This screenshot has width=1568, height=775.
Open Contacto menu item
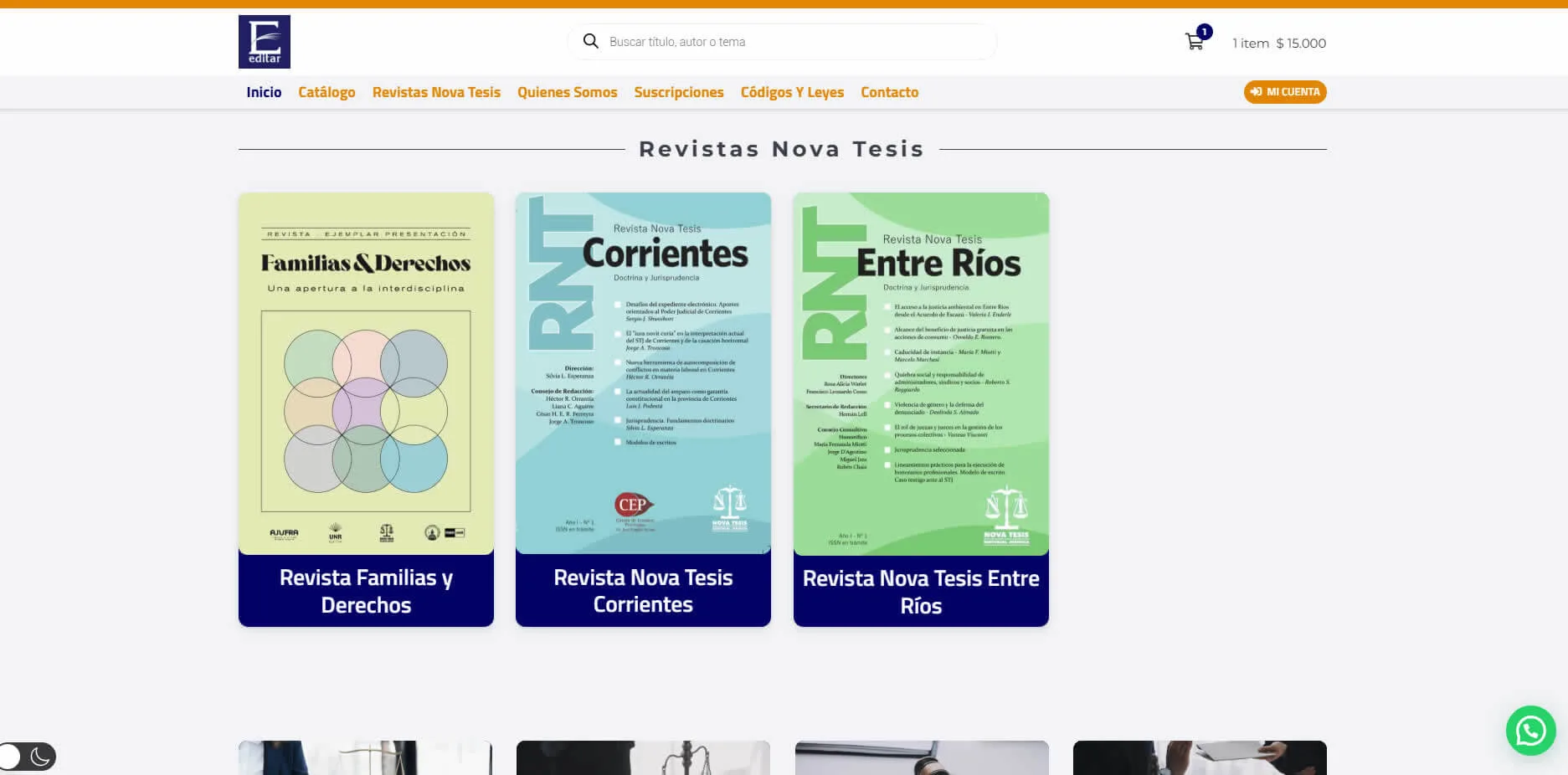889,92
